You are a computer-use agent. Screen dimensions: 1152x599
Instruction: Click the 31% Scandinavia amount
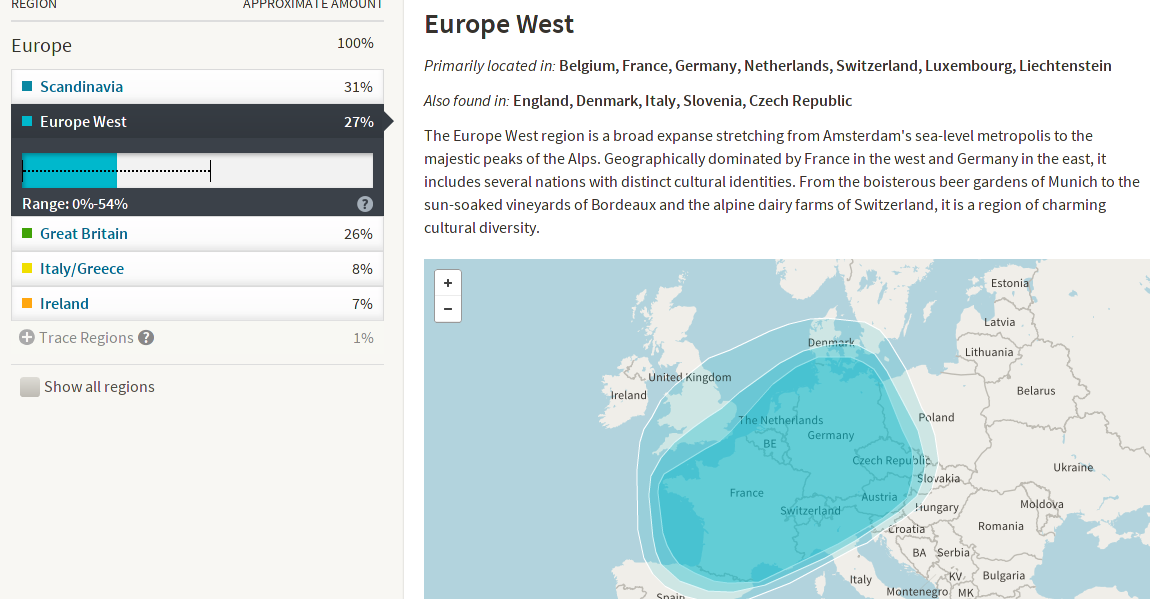[x=359, y=87]
